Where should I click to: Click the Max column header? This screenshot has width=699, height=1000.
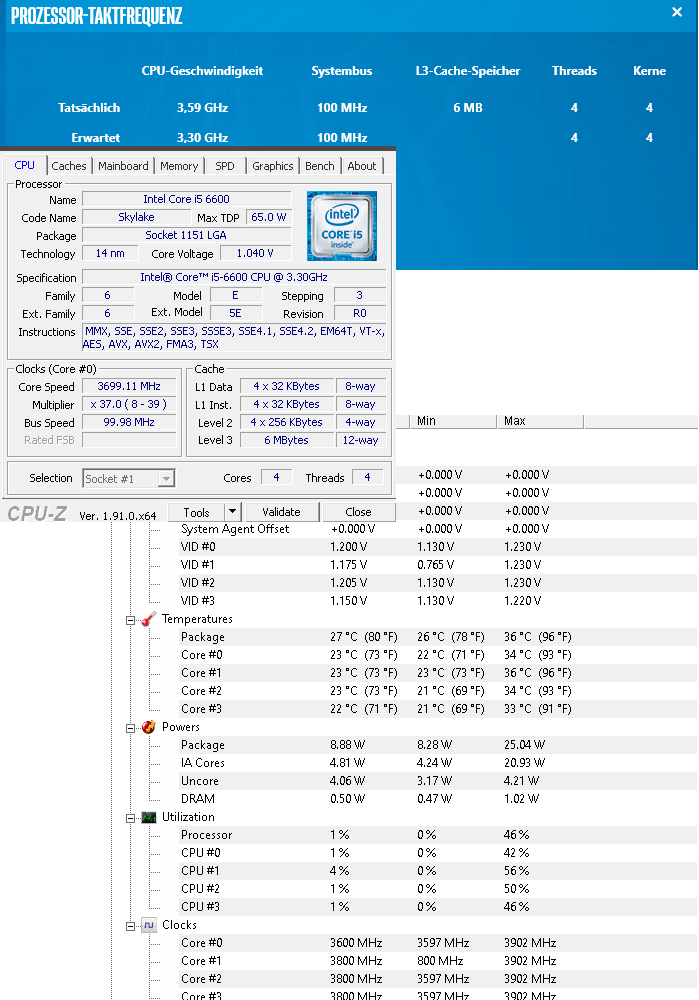(x=540, y=421)
